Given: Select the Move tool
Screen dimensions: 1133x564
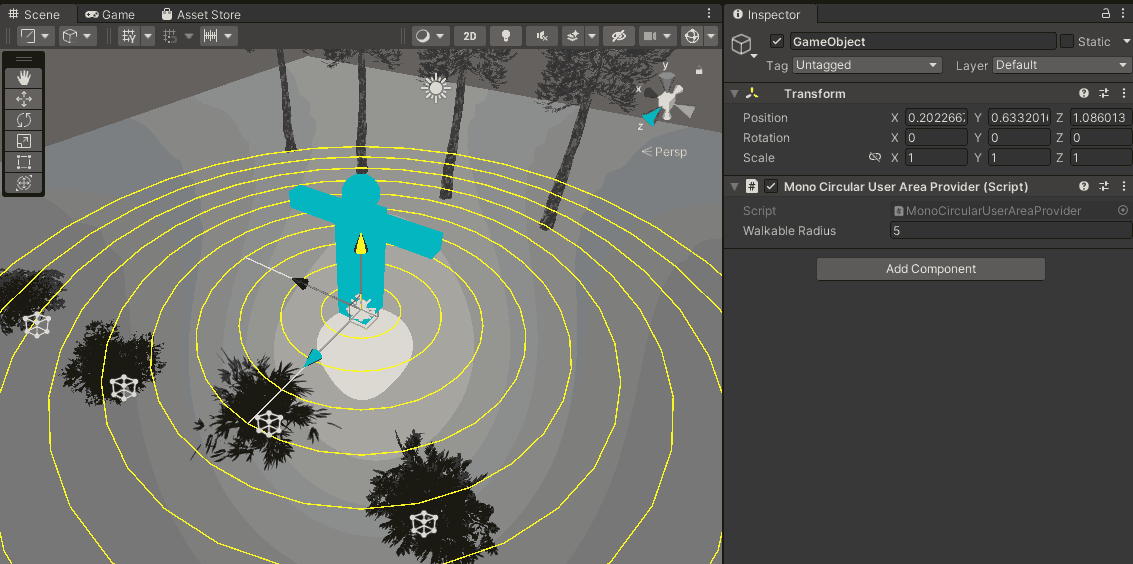Looking at the screenshot, I should tap(24, 99).
